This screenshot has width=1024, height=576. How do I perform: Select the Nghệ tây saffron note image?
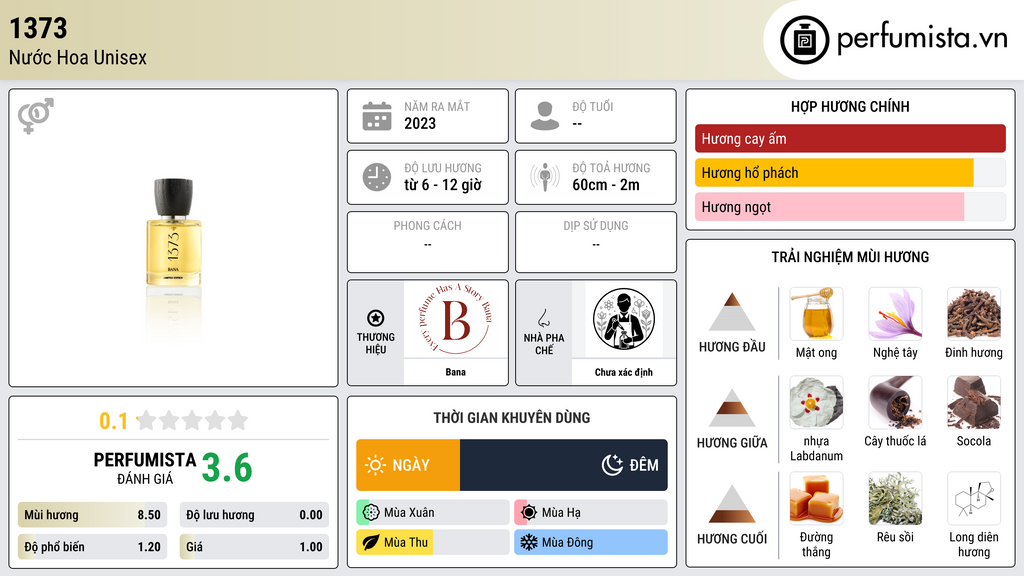coord(895,313)
